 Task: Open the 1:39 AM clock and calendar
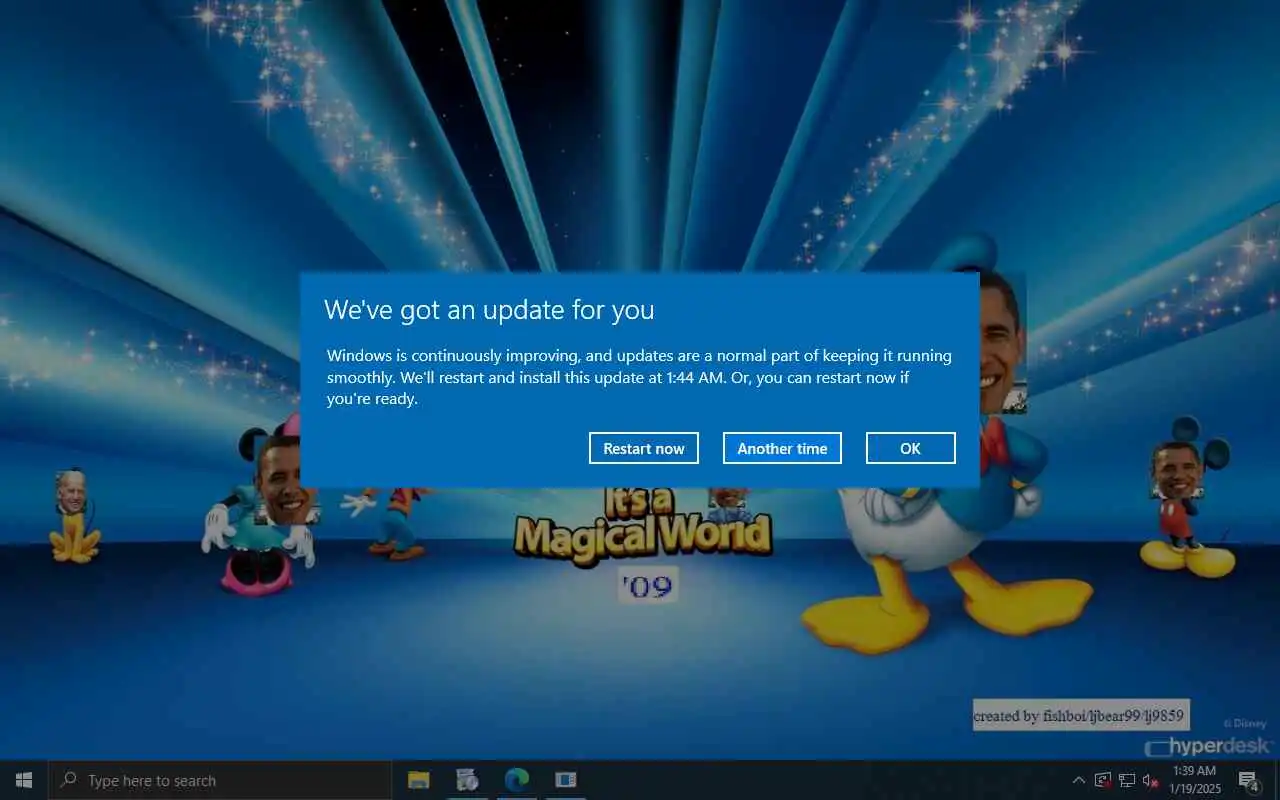pyautogui.click(x=1195, y=780)
